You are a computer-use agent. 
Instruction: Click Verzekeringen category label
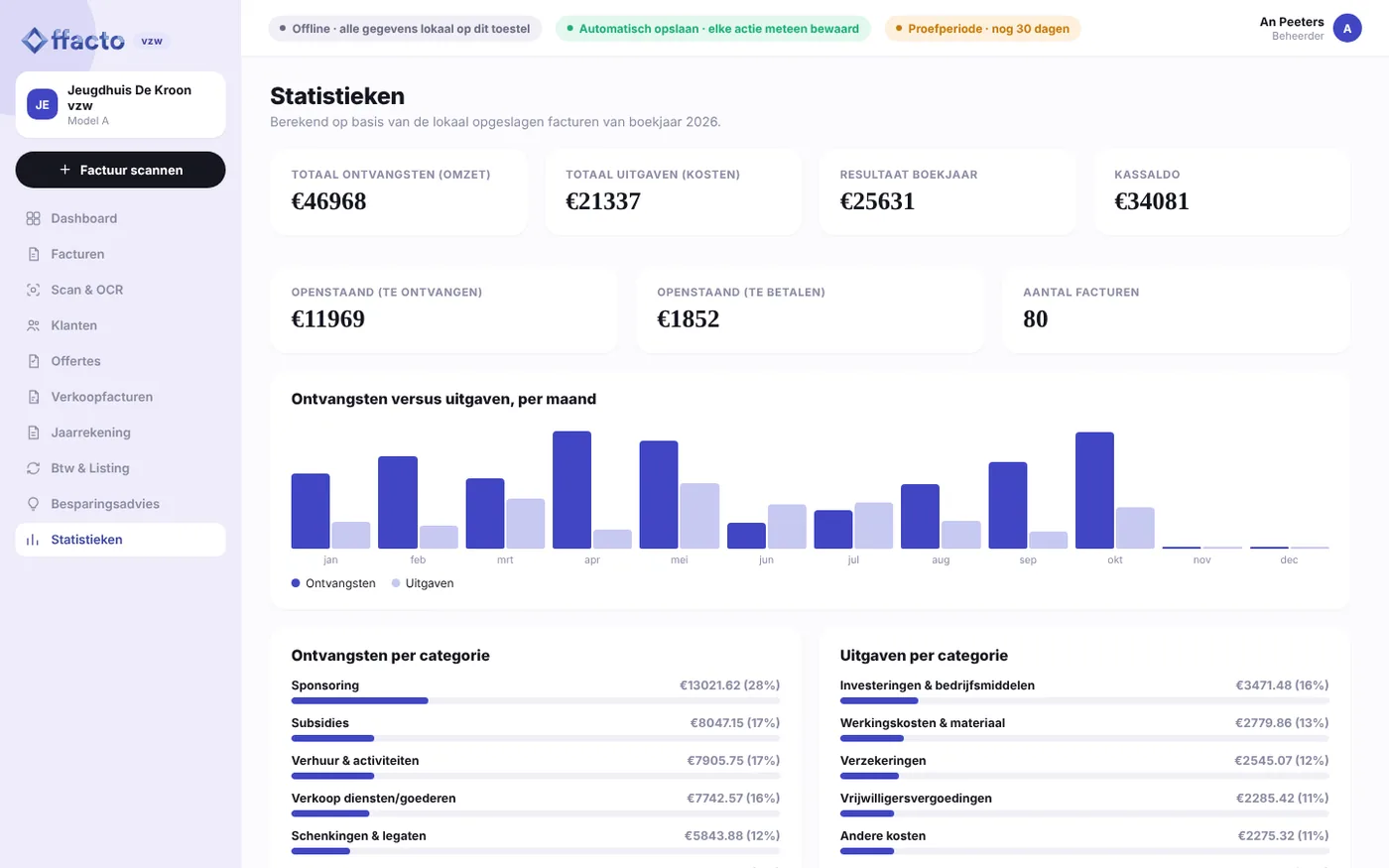[x=883, y=761]
